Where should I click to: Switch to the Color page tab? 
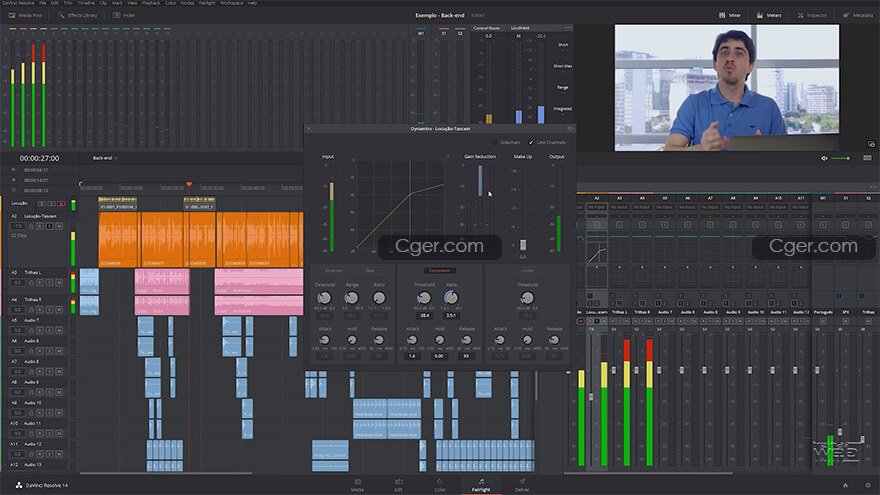(x=439, y=485)
